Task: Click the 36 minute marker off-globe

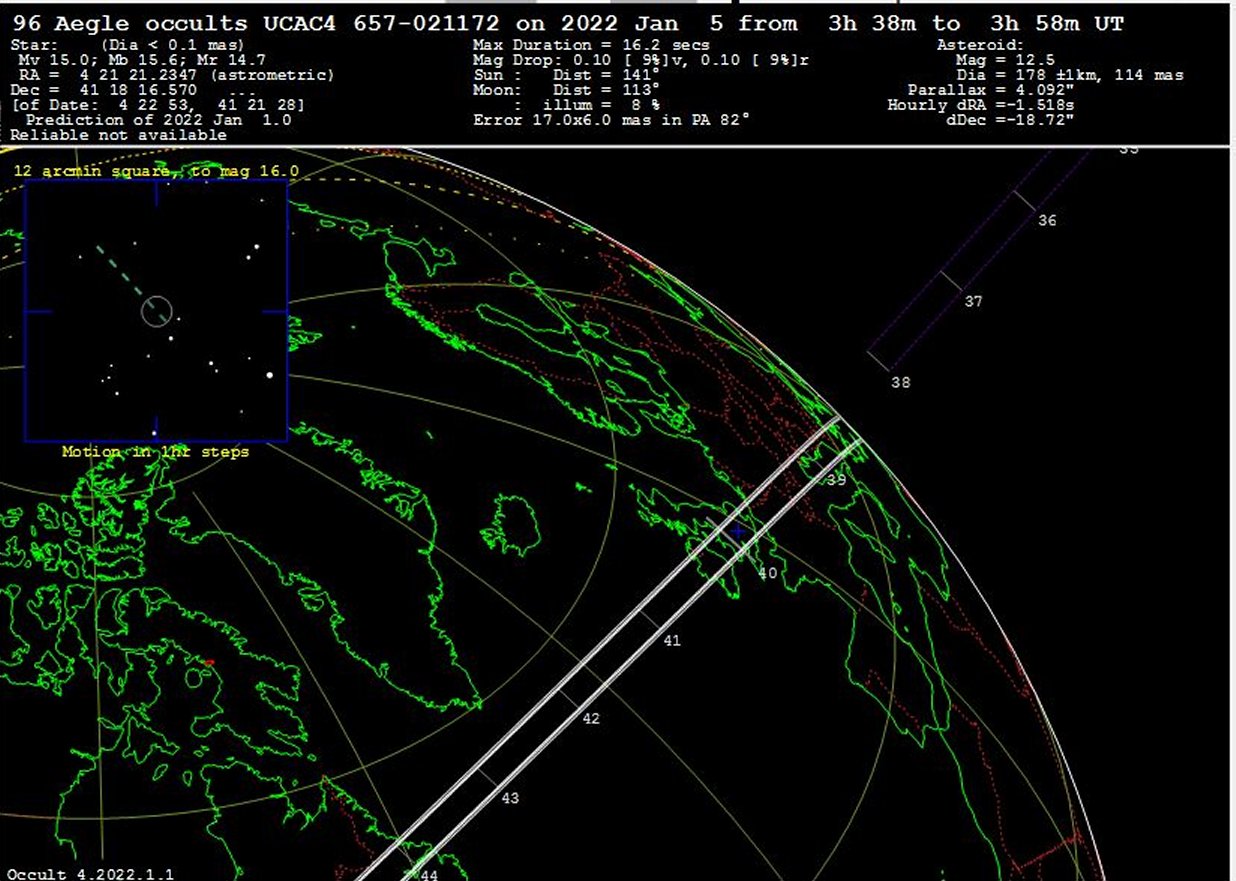Action: [1046, 220]
